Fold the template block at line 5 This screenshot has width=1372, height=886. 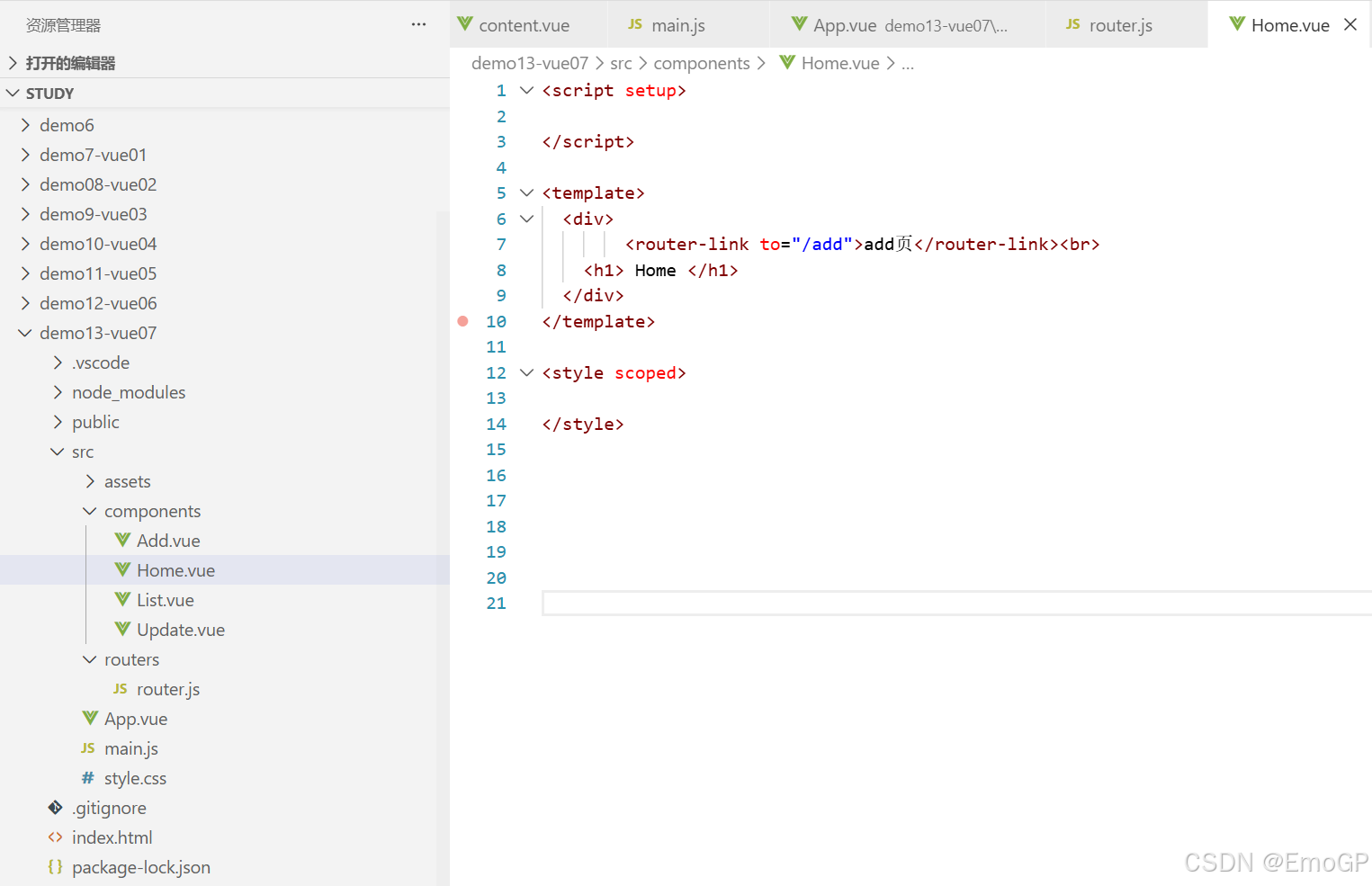click(527, 192)
